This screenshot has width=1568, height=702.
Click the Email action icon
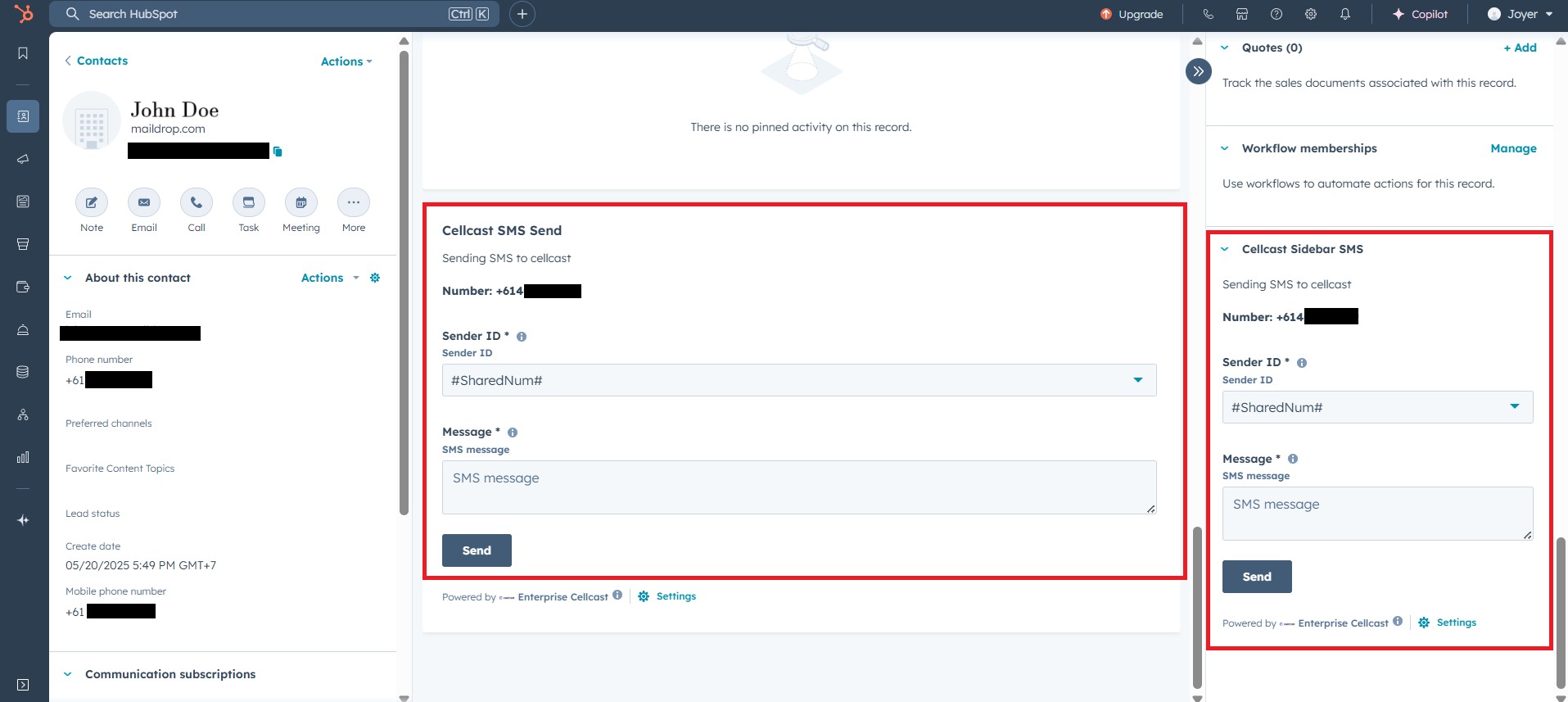click(x=144, y=202)
